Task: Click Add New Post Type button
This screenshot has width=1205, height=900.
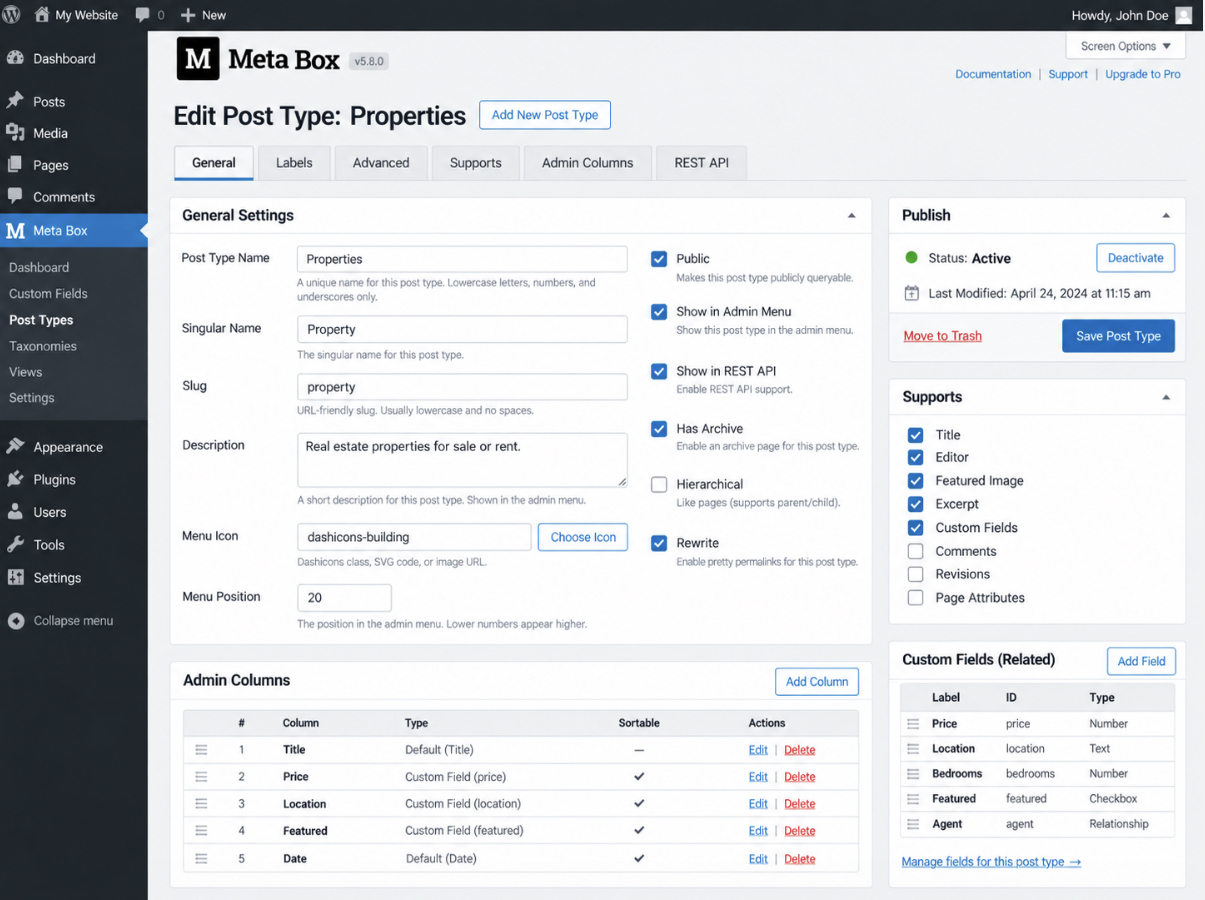Action: click(545, 115)
